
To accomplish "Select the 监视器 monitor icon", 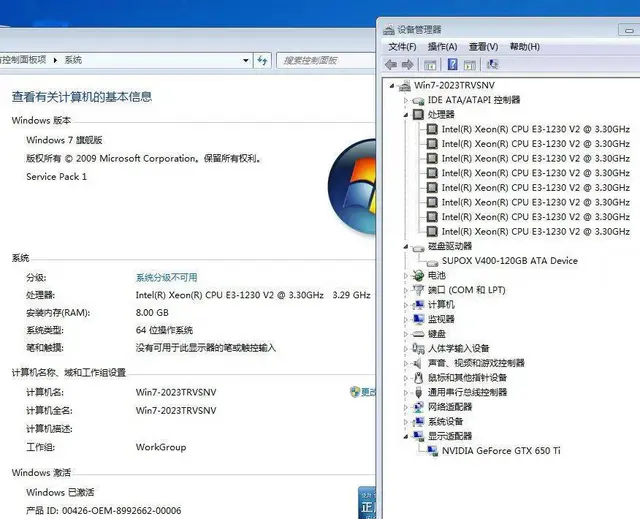I will point(418,319).
